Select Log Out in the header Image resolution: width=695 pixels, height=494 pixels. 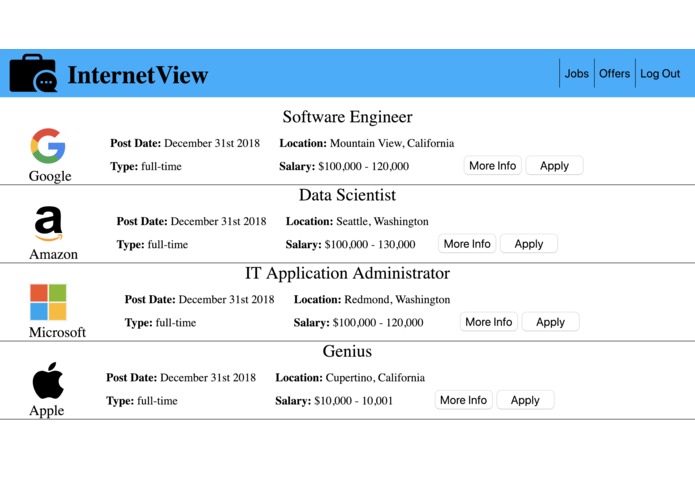click(660, 74)
